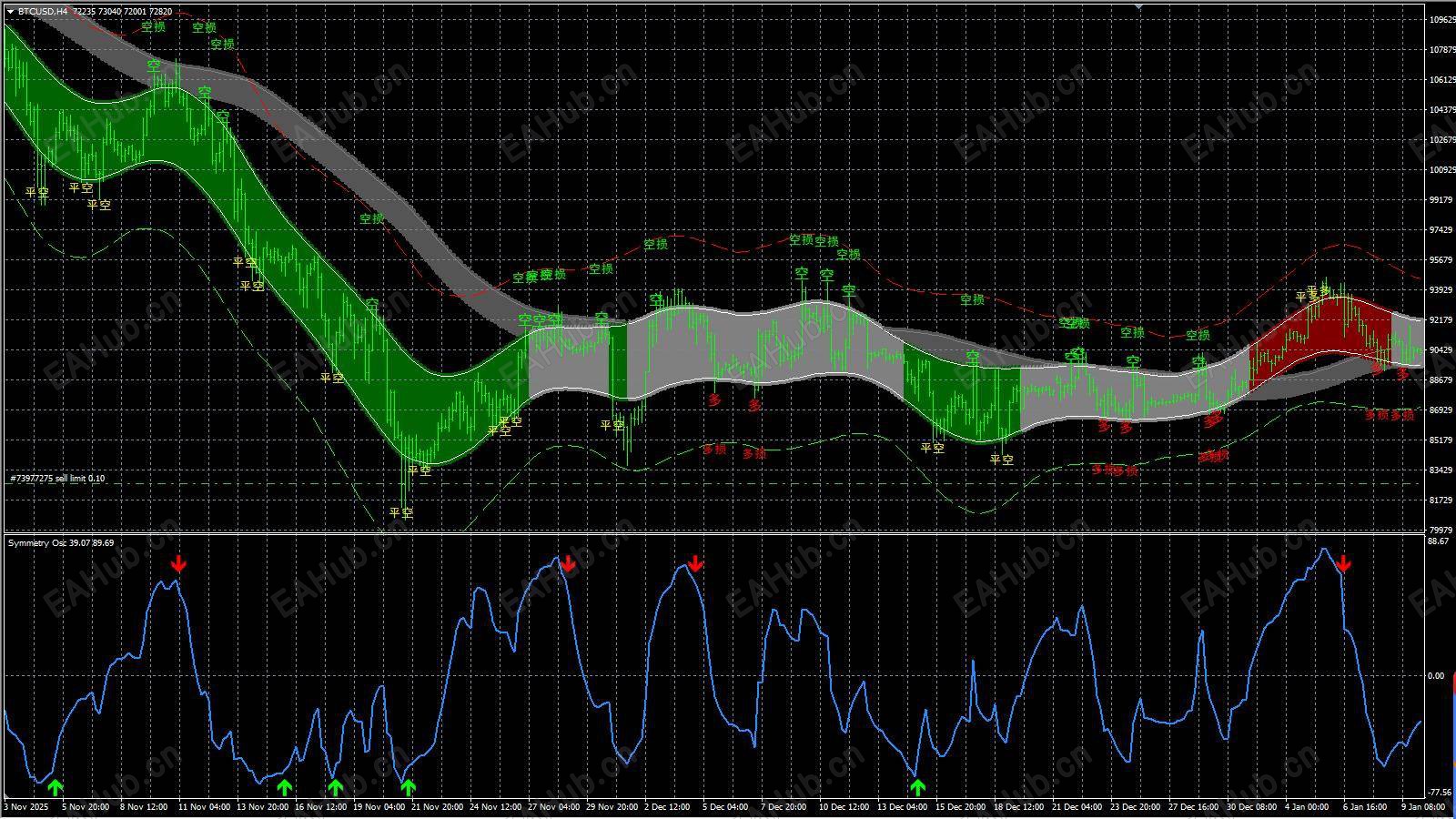Click the triangle before BTCUSD,H4 title
Screen dimensions: 1456x819
(x=10, y=12)
